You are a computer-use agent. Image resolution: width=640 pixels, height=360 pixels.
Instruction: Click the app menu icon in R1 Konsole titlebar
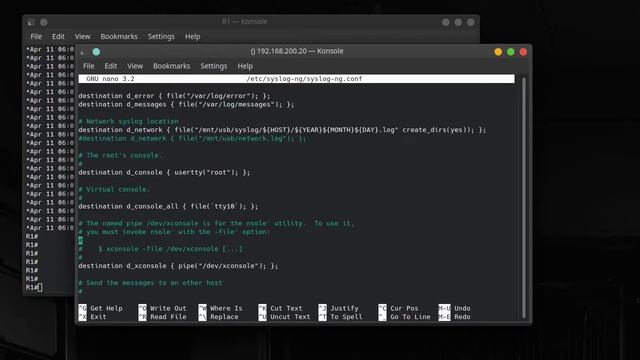(31, 22)
